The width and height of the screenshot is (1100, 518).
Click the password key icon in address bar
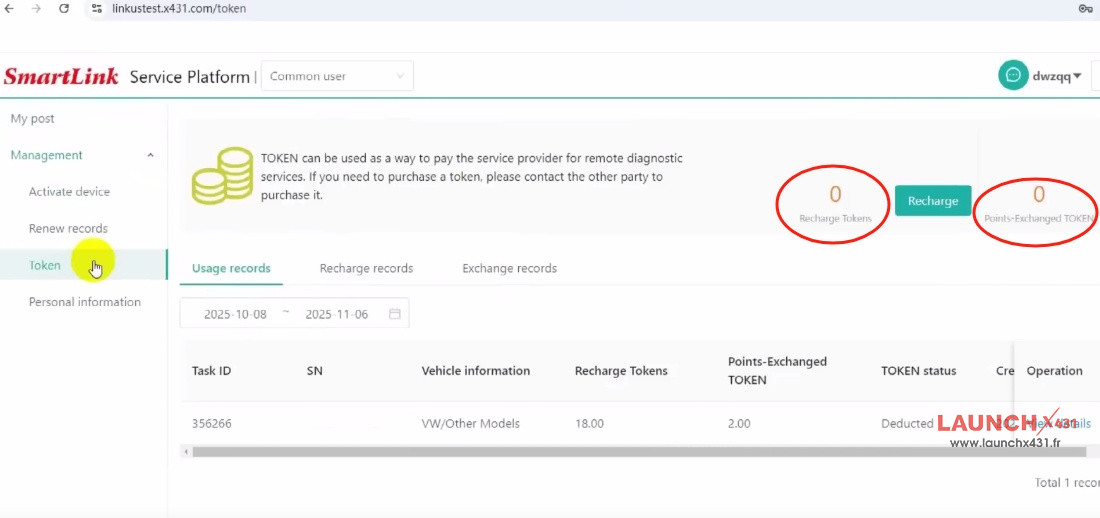[1085, 8]
